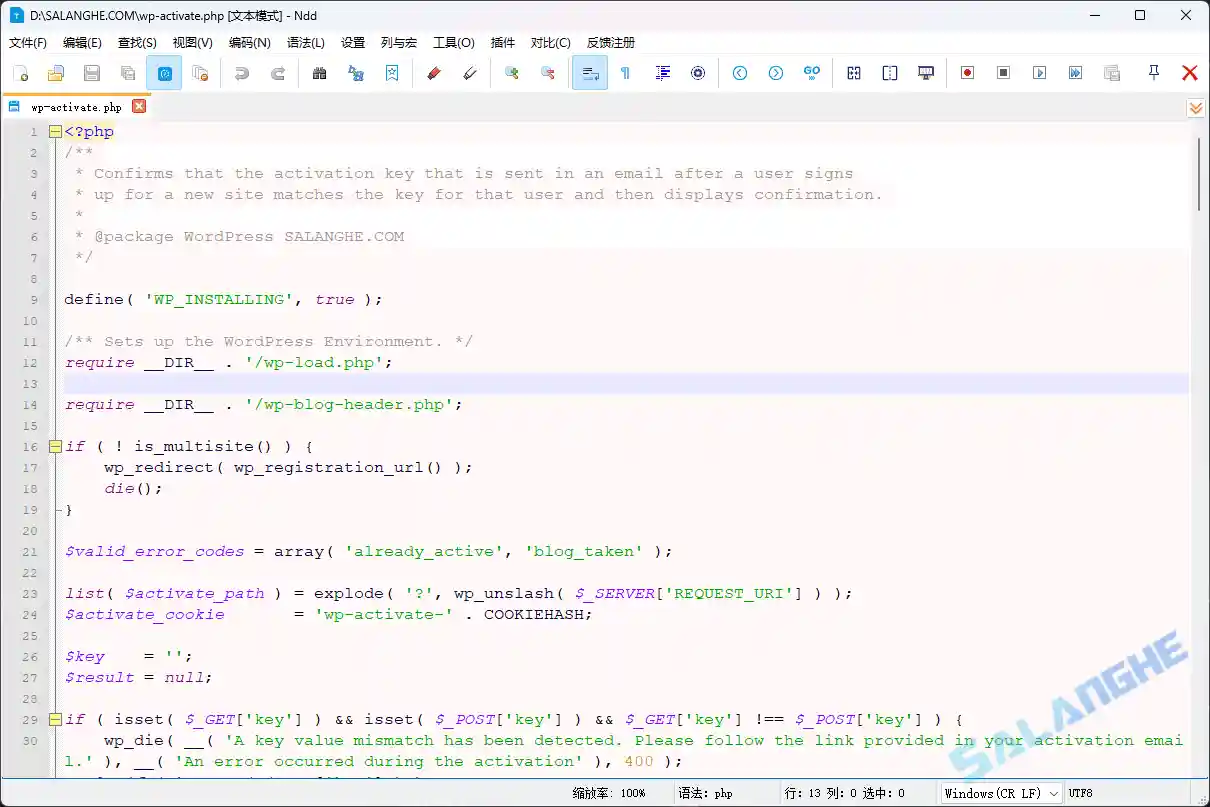Toggle paragraph mark display icon
The image size is (1210, 807).
click(x=625, y=72)
